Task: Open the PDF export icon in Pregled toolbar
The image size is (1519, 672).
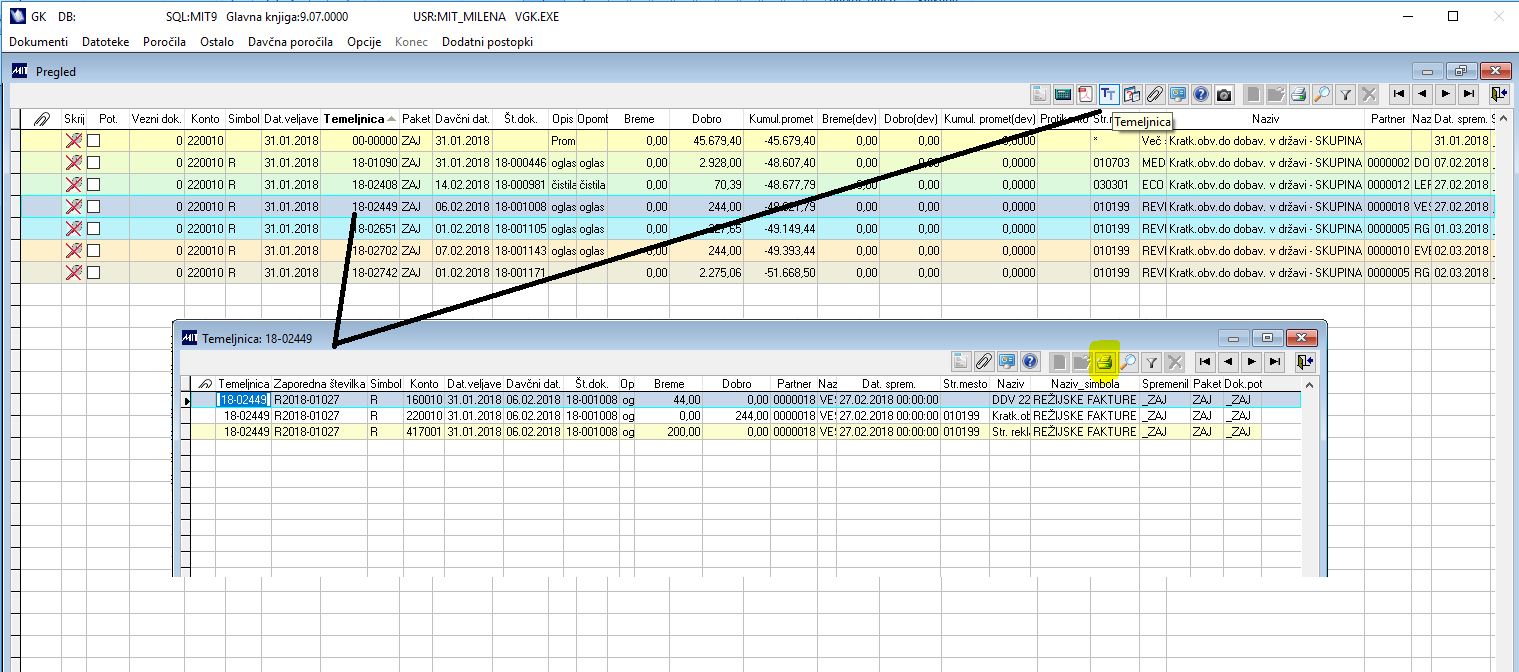Action: (x=1086, y=95)
